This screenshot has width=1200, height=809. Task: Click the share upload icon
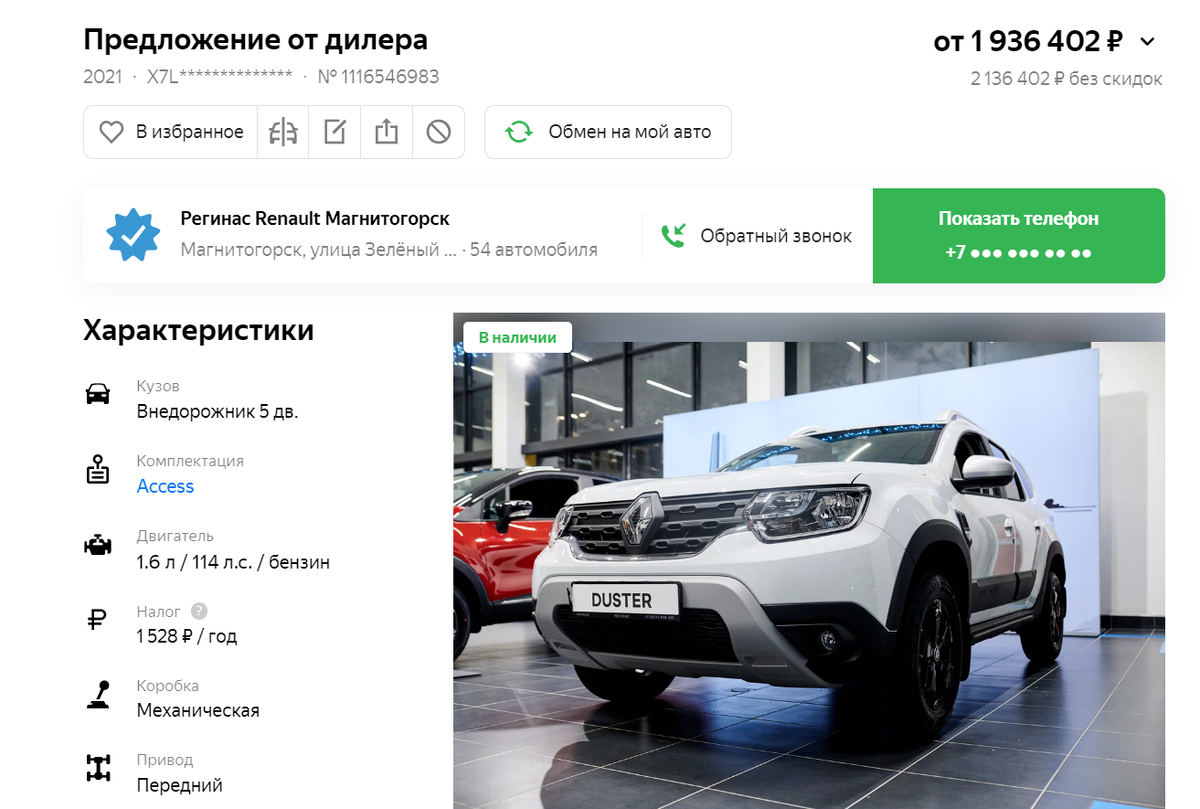click(x=387, y=132)
